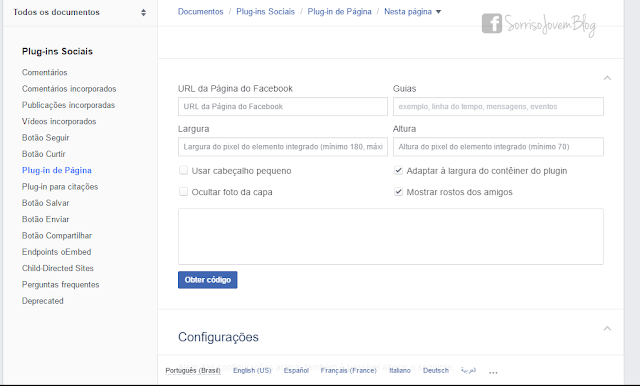Go to Botão Curtir sidebar item
Viewport: 640px width, 386px height.
44,154
